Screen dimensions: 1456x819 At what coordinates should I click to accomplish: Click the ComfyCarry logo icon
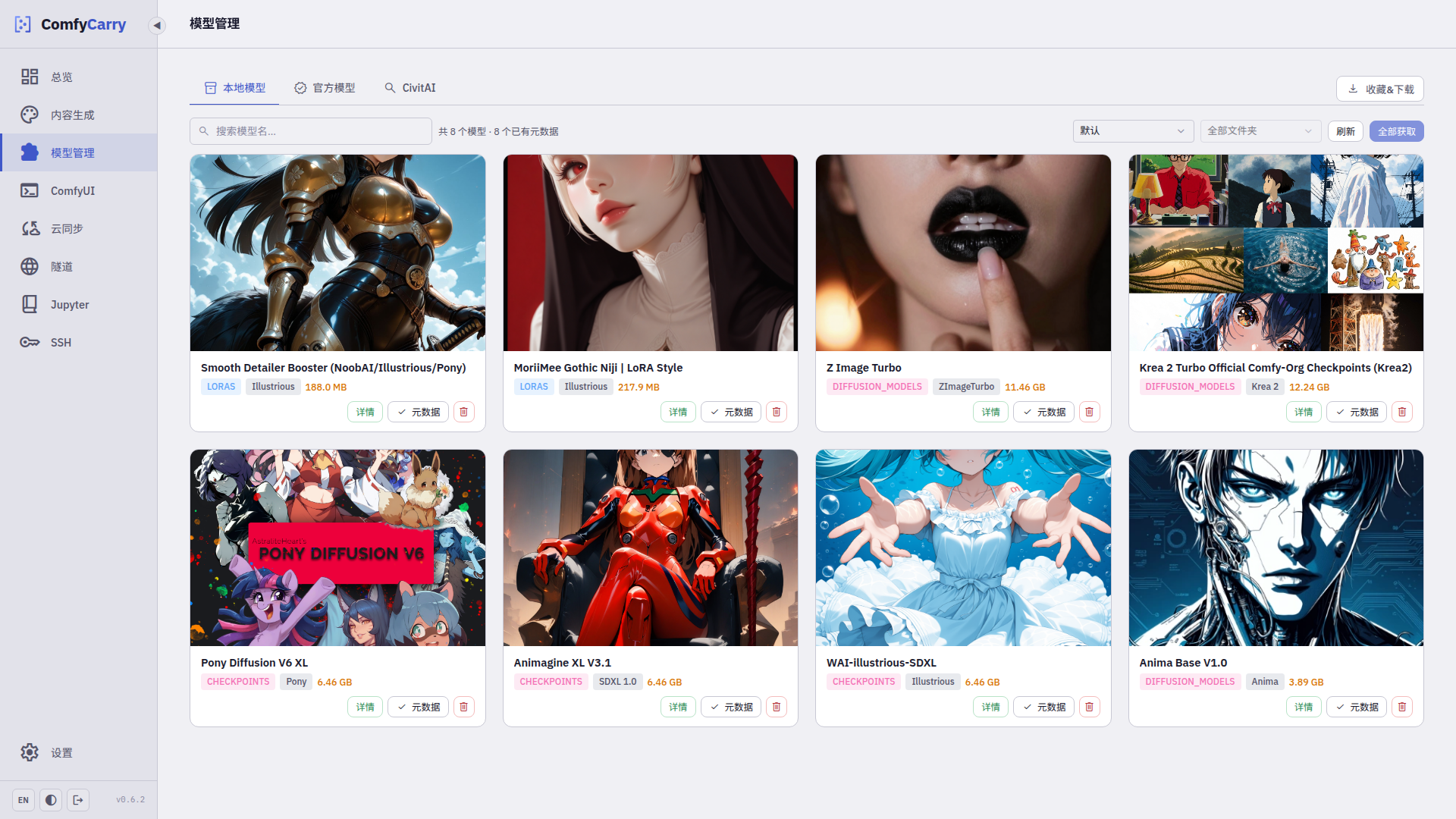[x=23, y=24]
